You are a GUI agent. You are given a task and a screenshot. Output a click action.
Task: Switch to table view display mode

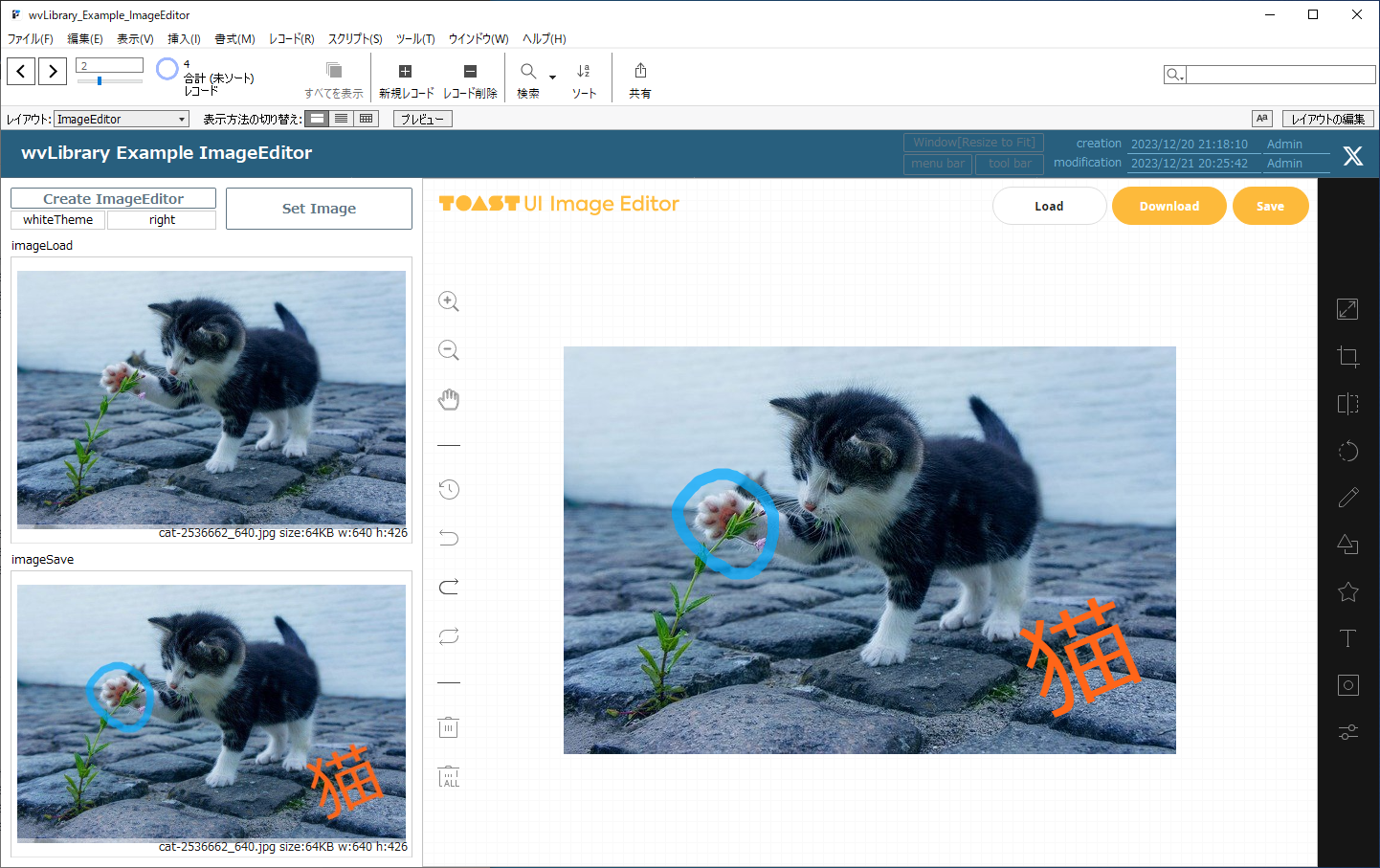(366, 119)
